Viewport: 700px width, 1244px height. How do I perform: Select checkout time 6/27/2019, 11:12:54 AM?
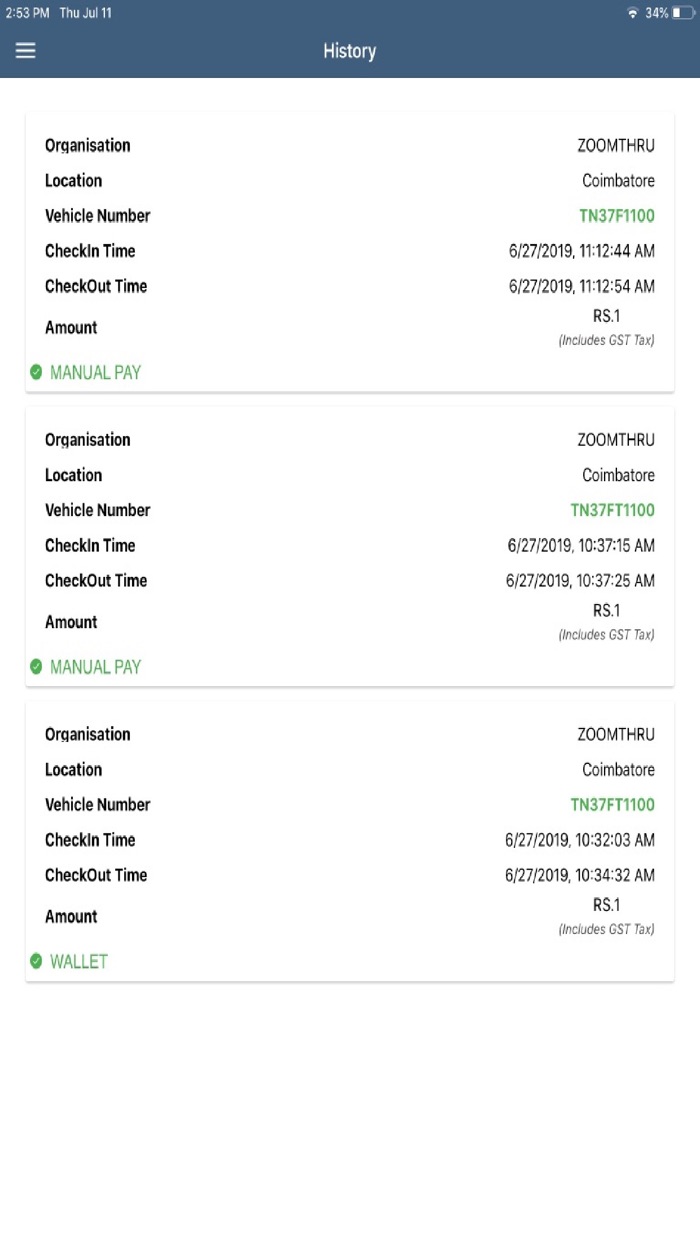click(581, 286)
